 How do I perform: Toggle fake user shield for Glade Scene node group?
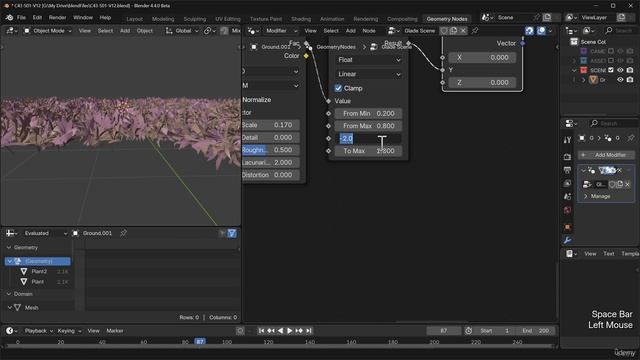coord(444,31)
